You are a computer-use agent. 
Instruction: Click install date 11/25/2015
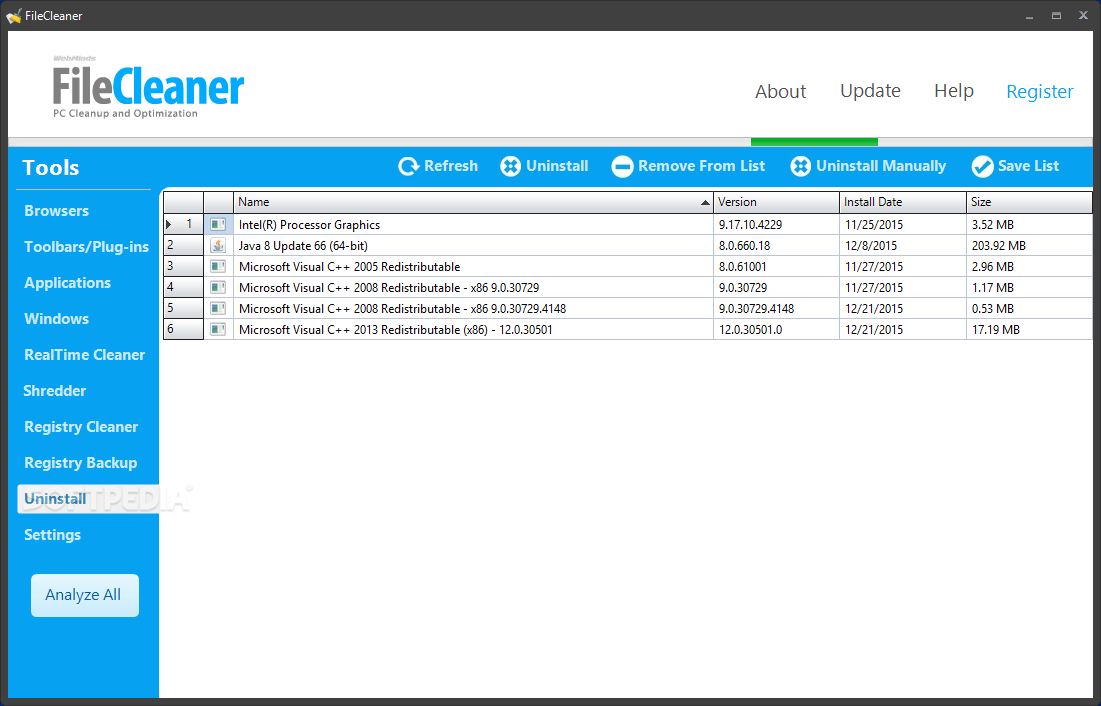coord(903,225)
